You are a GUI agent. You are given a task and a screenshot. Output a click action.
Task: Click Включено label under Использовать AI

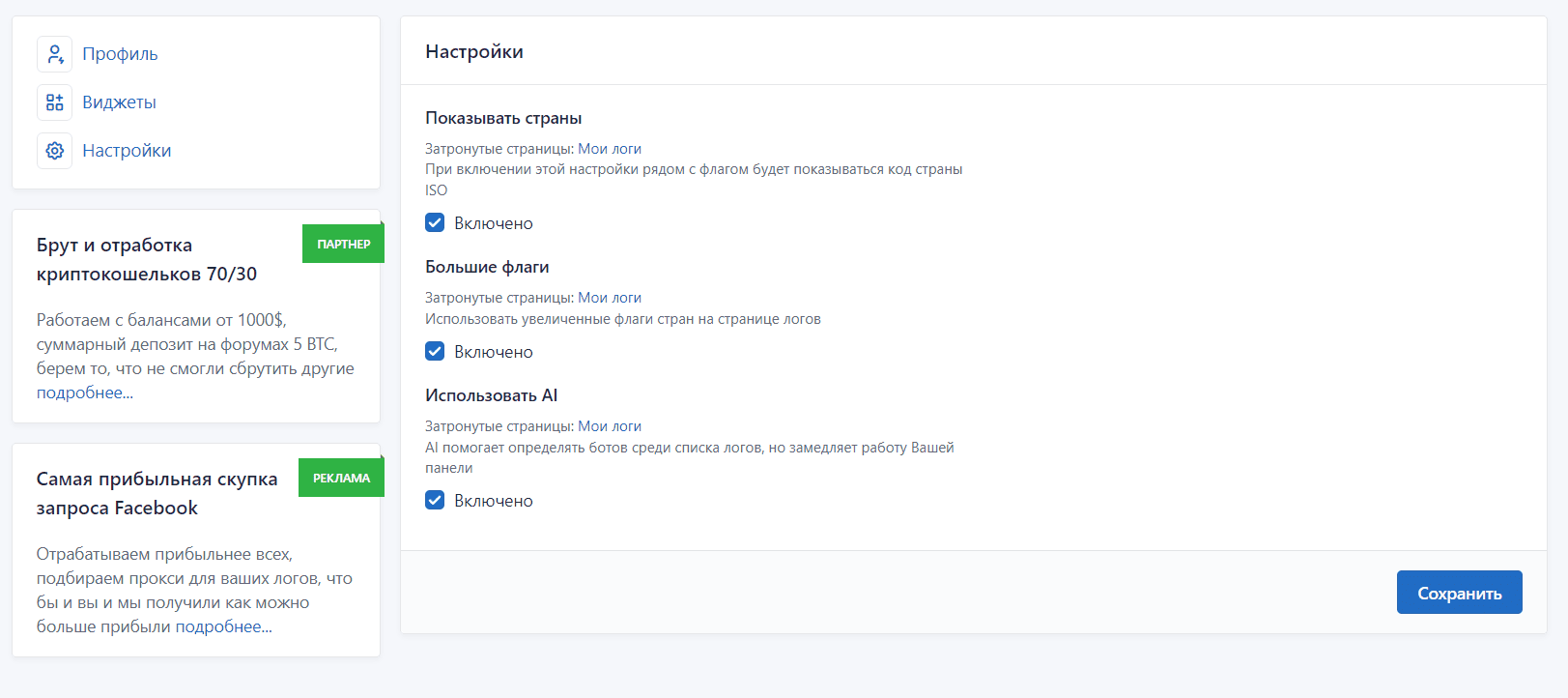[x=494, y=501]
